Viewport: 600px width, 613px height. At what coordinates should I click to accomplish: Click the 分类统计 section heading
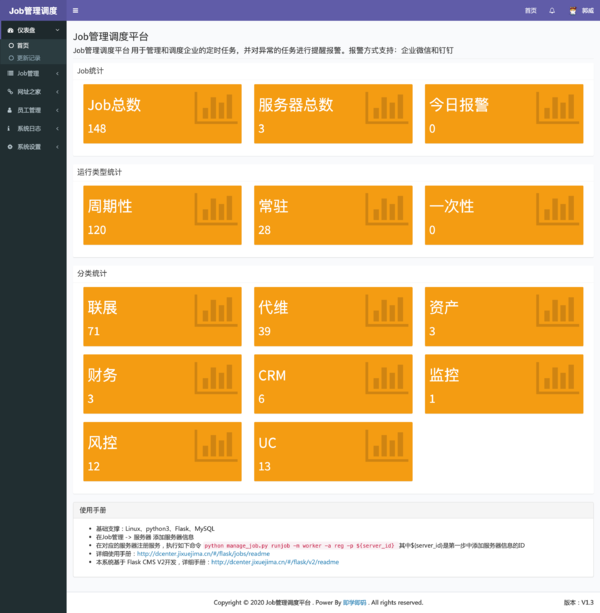[x=92, y=273]
